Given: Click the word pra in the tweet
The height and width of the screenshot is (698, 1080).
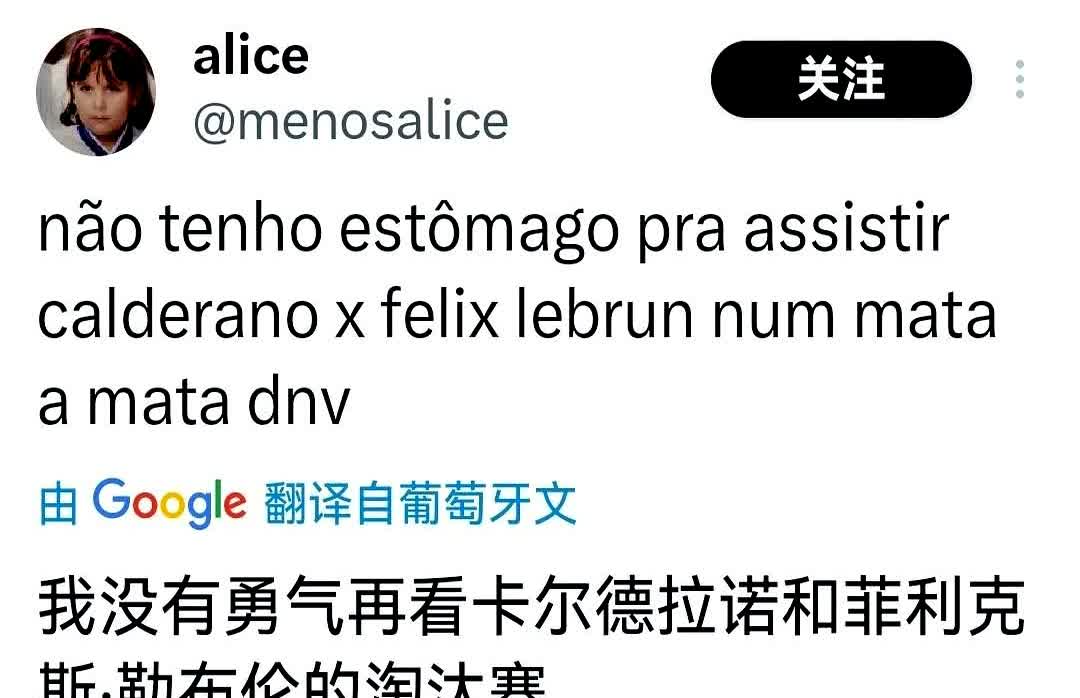Looking at the screenshot, I should (681, 232).
